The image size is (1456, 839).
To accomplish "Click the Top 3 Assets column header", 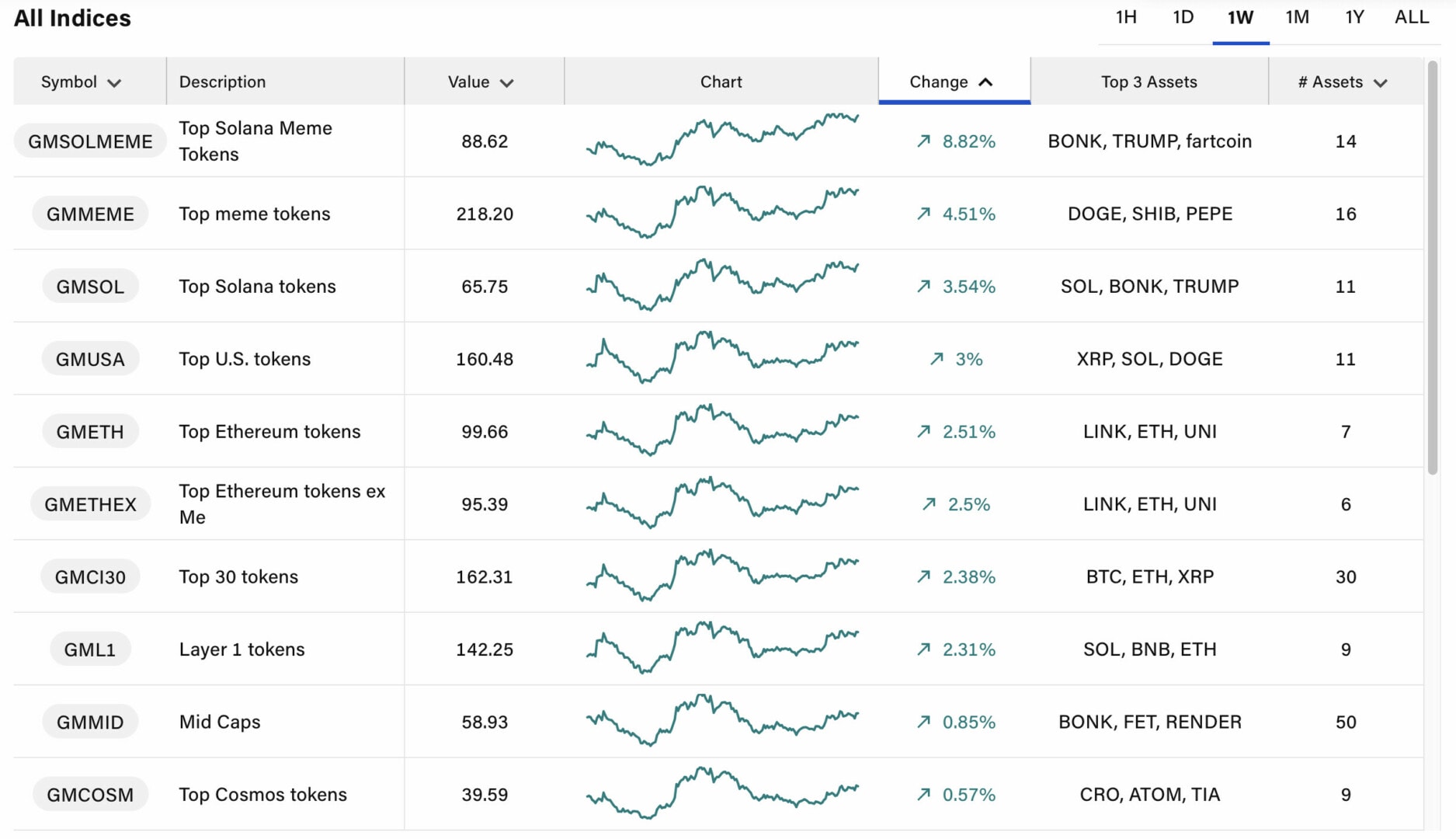I will (x=1149, y=82).
